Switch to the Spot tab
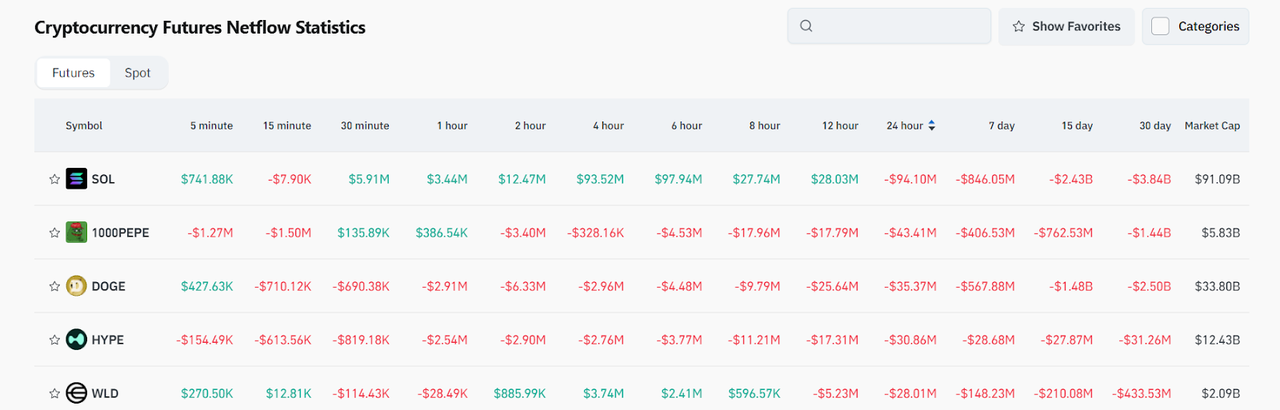The width and height of the screenshot is (1280, 410). [x=138, y=73]
